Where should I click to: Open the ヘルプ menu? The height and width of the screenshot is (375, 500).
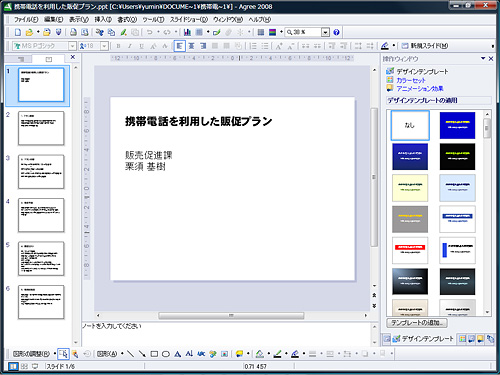point(259,20)
